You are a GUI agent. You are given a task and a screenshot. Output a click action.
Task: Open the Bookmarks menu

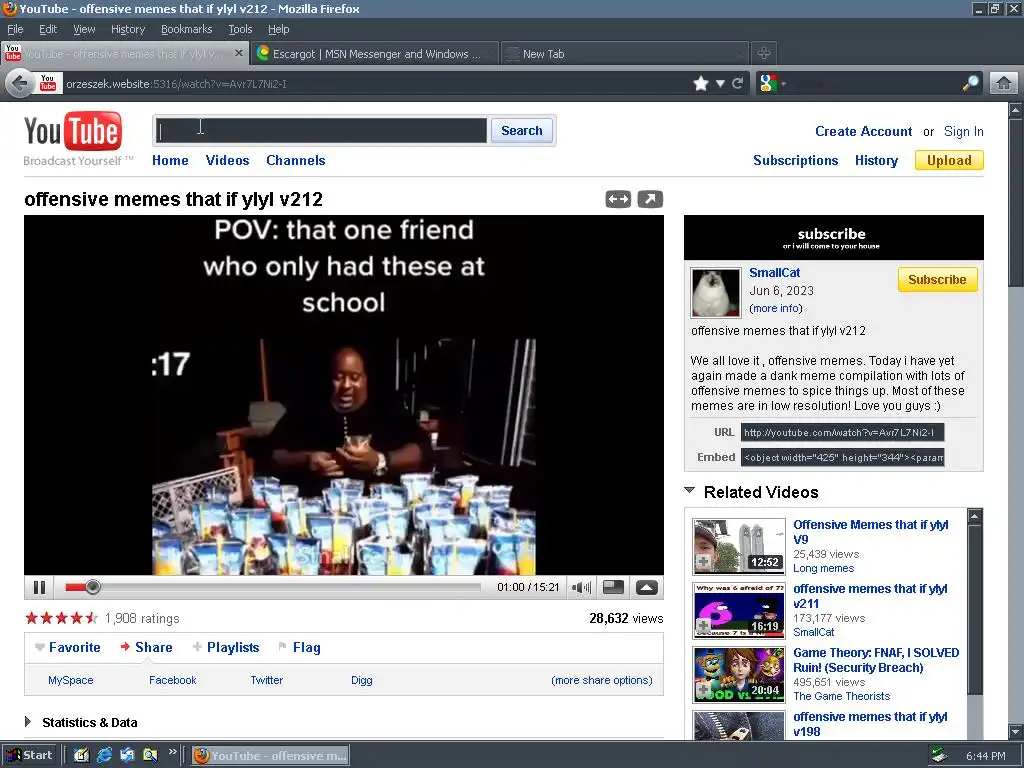[x=186, y=29]
